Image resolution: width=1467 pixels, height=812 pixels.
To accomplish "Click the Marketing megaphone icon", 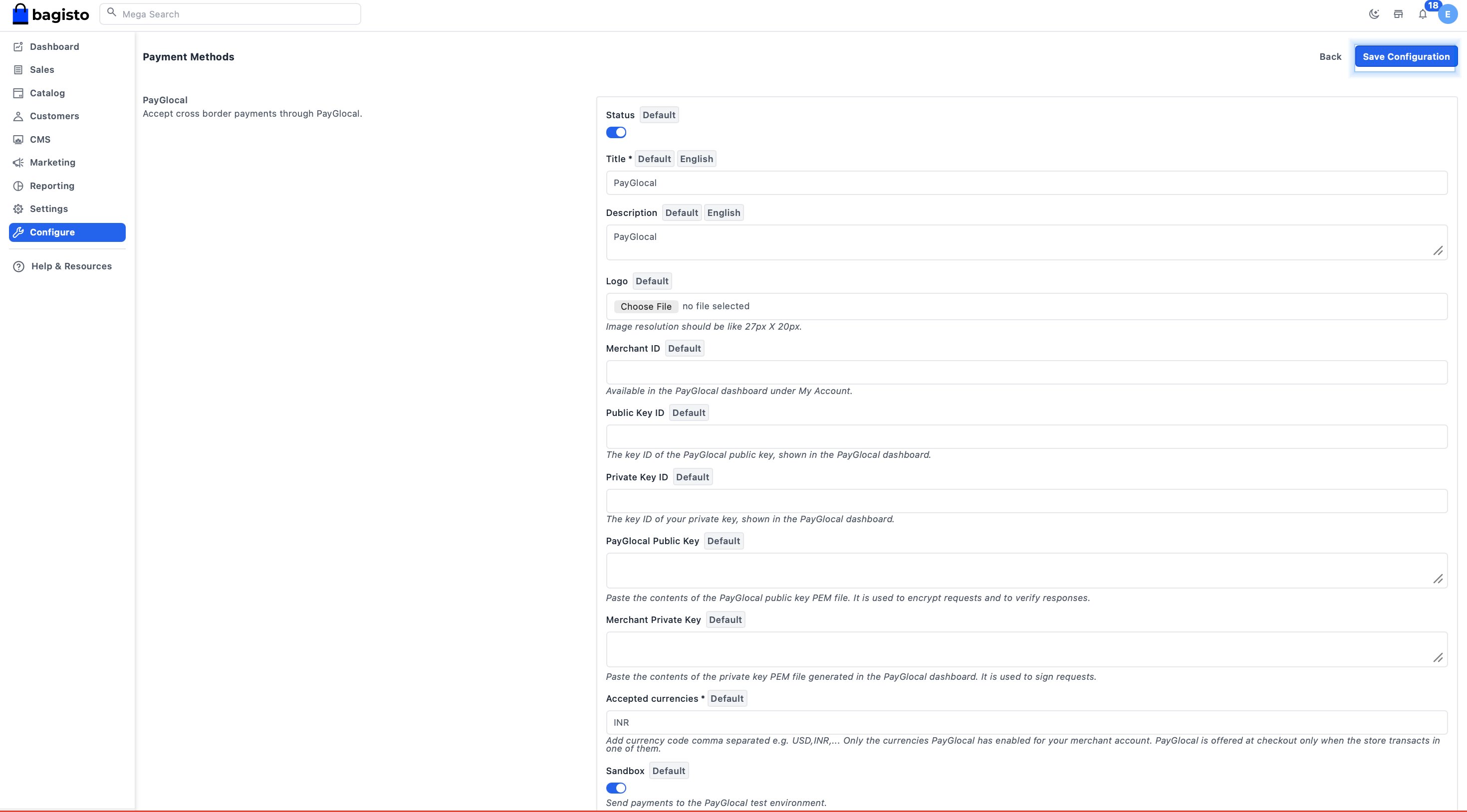I will [18, 163].
